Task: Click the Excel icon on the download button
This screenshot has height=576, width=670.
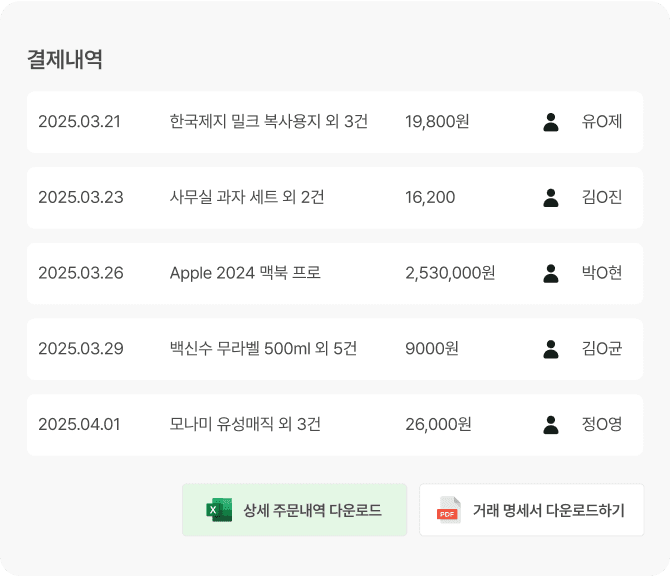Action: (219, 510)
